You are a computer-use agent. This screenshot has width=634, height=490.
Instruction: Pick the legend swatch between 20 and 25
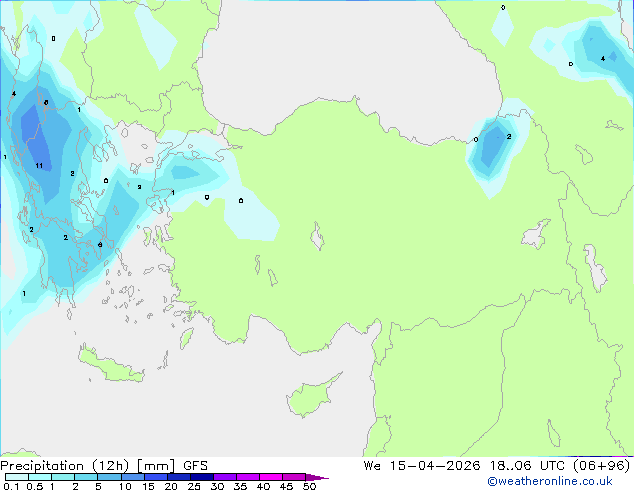pyautogui.click(x=178, y=477)
